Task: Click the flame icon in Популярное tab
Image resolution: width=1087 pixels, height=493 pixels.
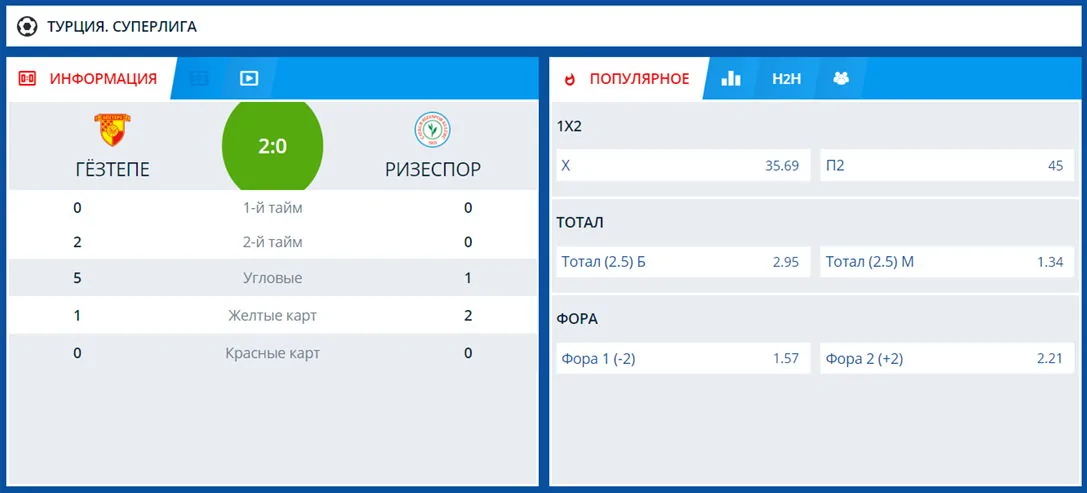Action: coord(570,78)
